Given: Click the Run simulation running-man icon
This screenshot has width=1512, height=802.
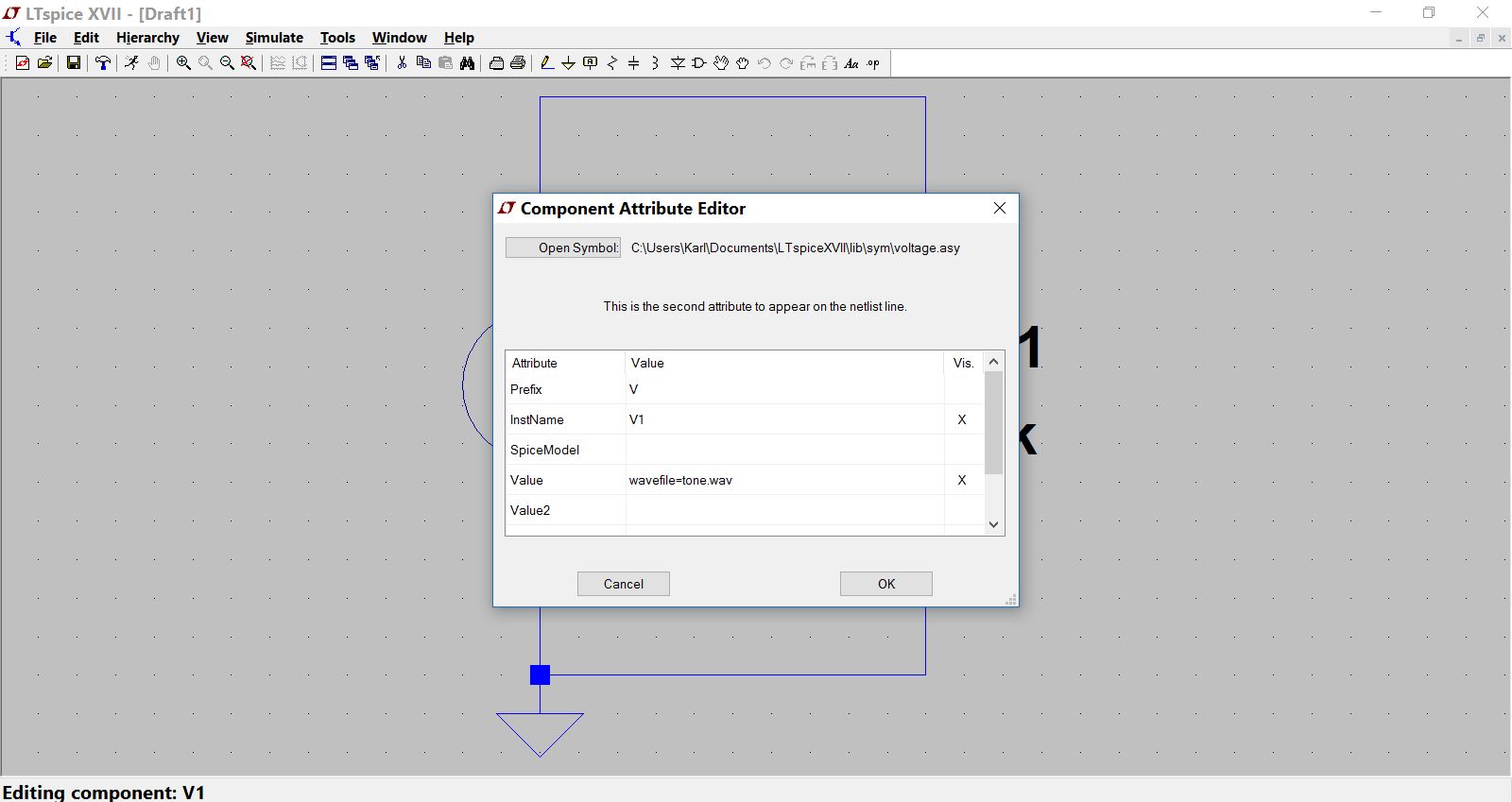Looking at the screenshot, I should pyautogui.click(x=131, y=63).
